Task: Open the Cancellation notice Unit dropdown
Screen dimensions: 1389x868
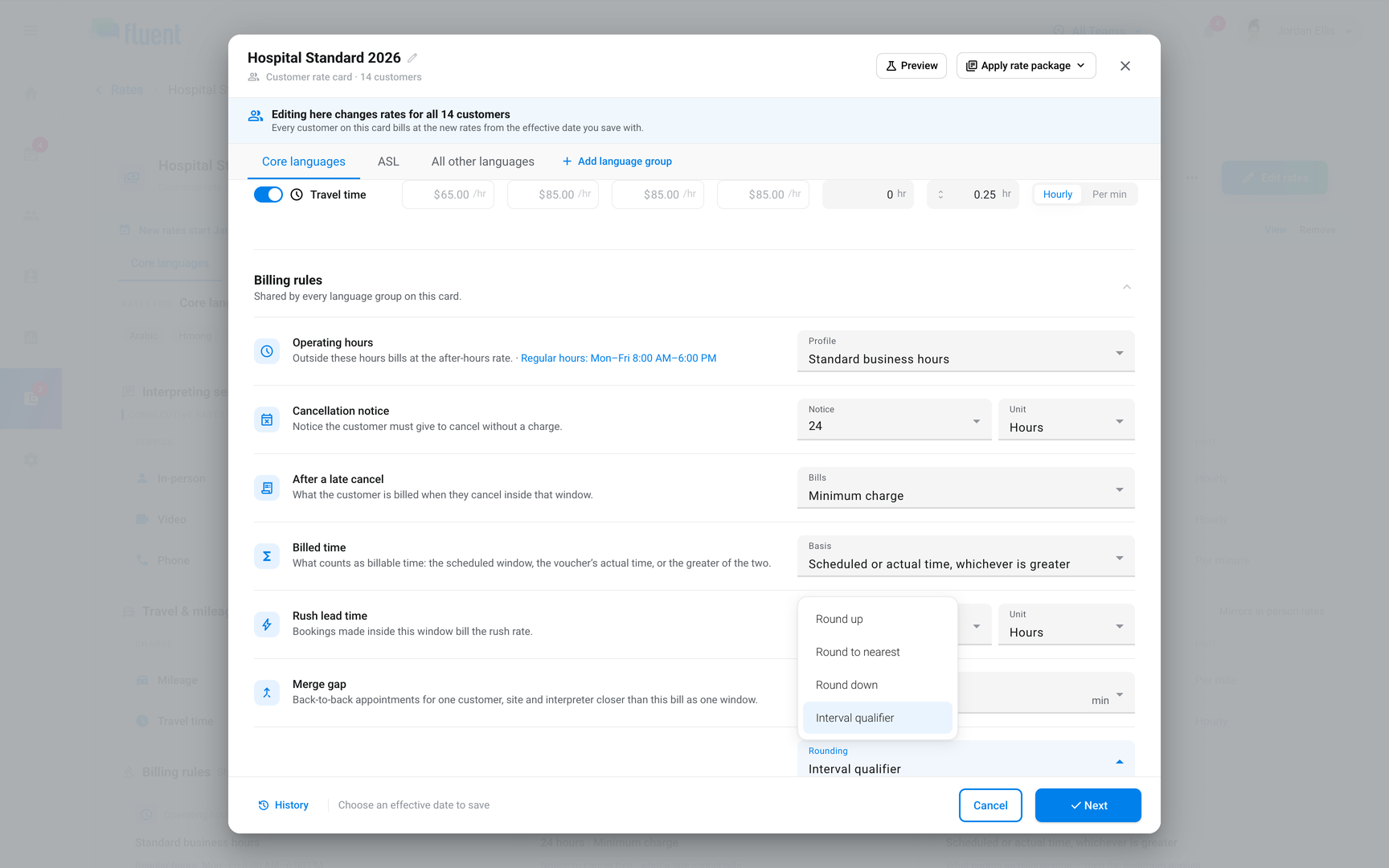Action: (1067, 420)
